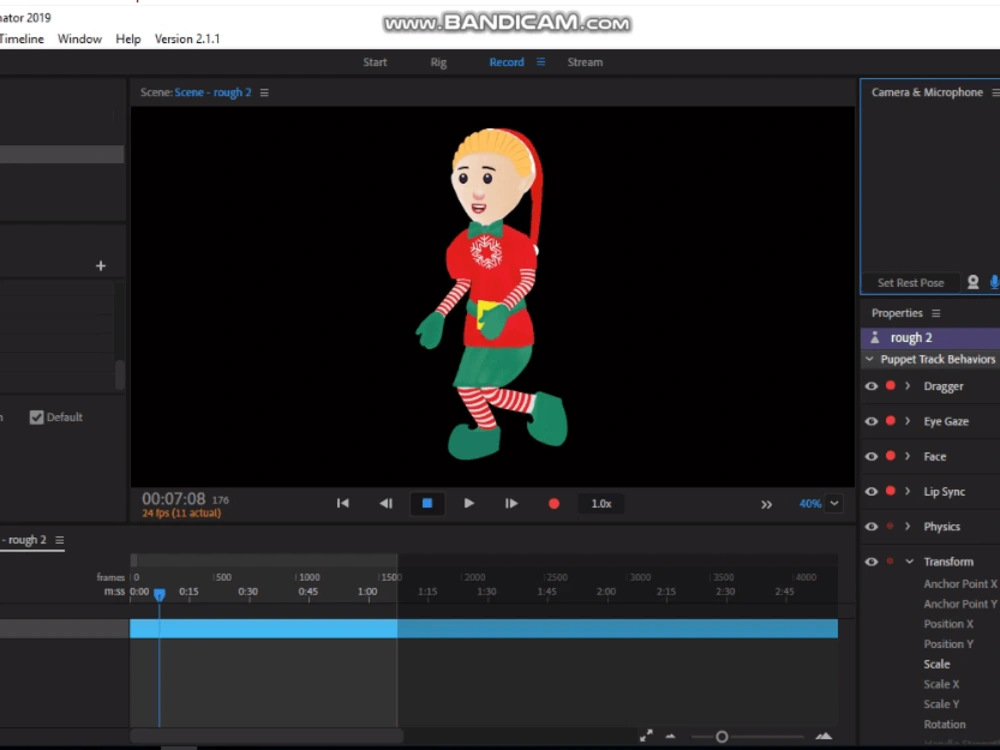Arm Physics for recording dot
Image resolution: width=1000 pixels, height=750 pixels.
890,526
